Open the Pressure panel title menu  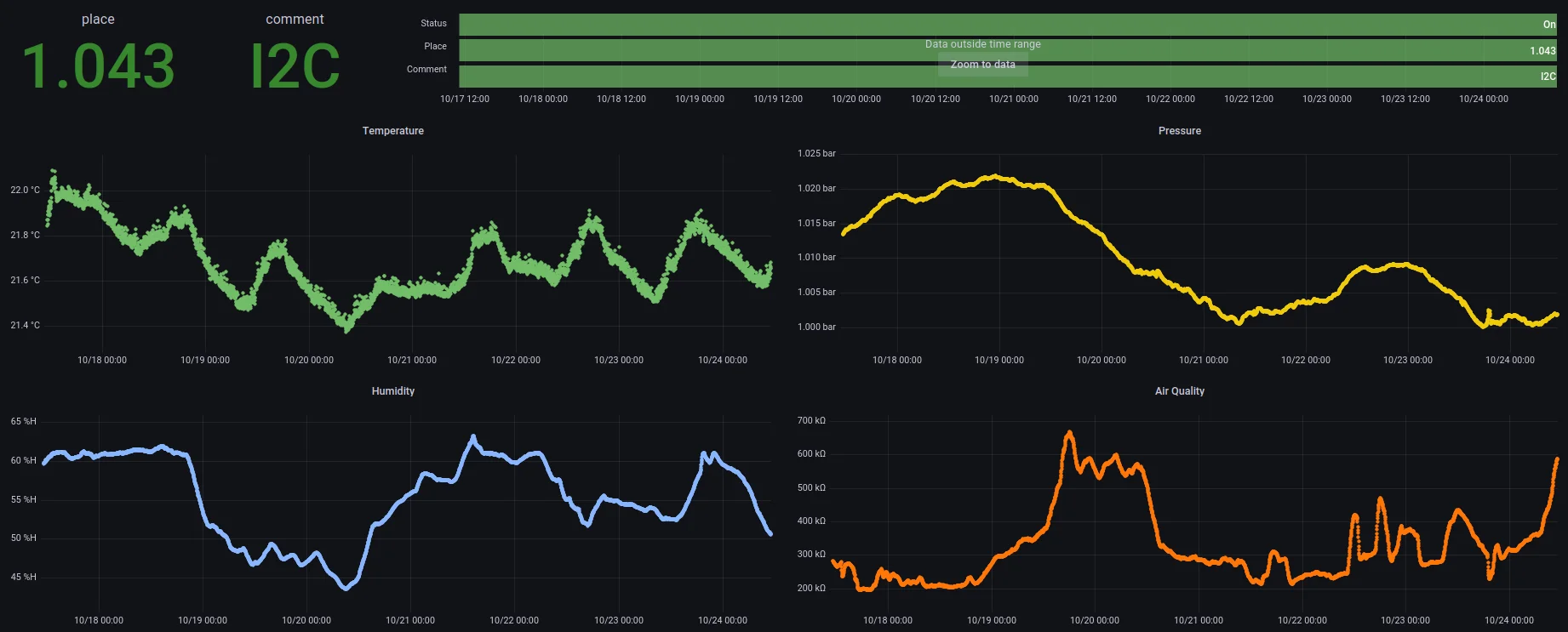pyautogui.click(x=1179, y=131)
